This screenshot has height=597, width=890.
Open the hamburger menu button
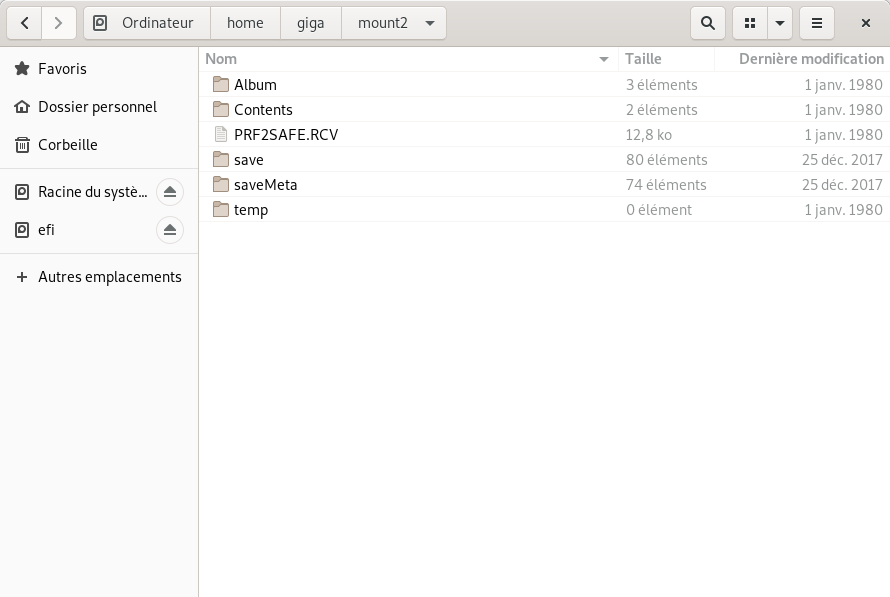817,23
